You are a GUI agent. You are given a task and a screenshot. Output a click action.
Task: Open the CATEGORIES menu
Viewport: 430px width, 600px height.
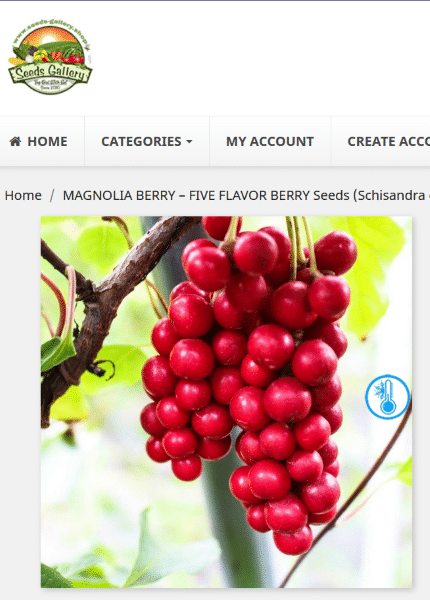coord(147,141)
